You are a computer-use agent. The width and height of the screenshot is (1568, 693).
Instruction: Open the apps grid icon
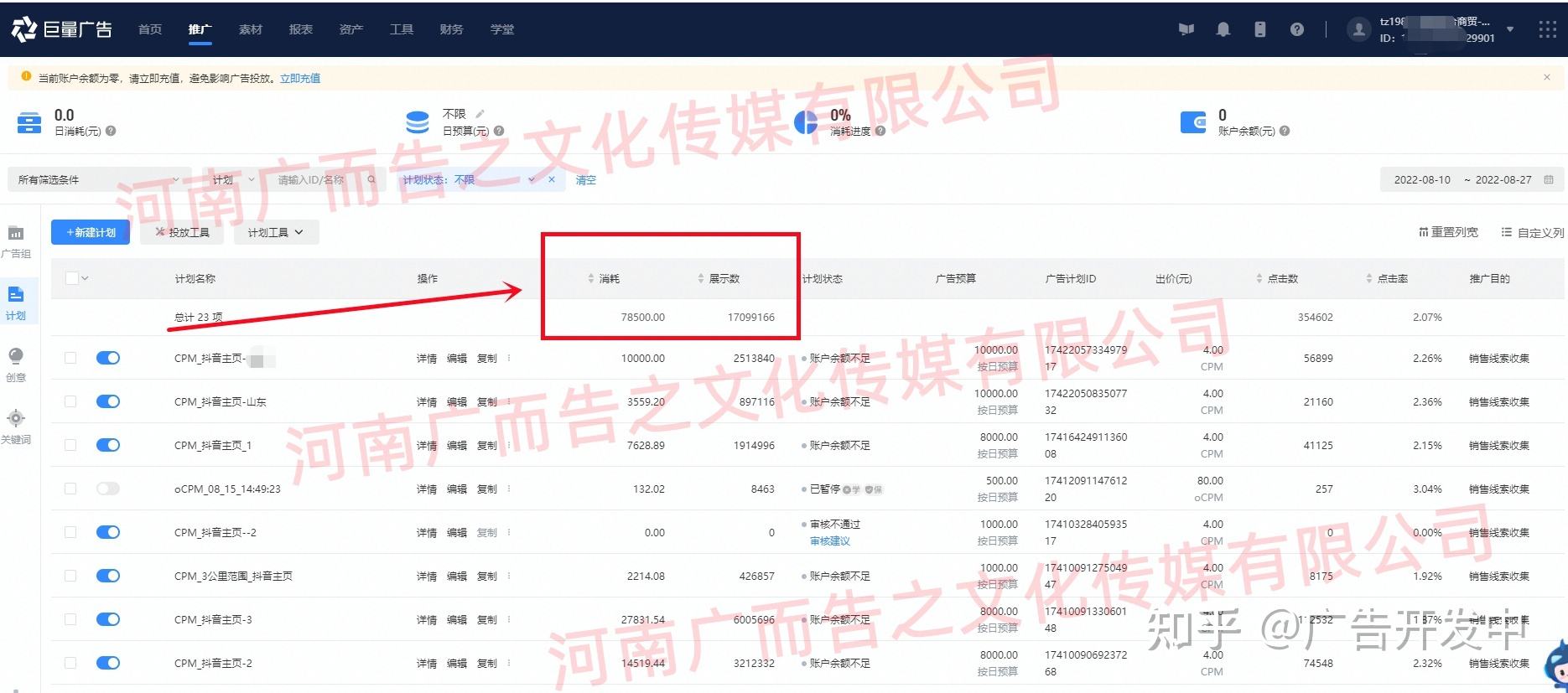tap(1547, 29)
